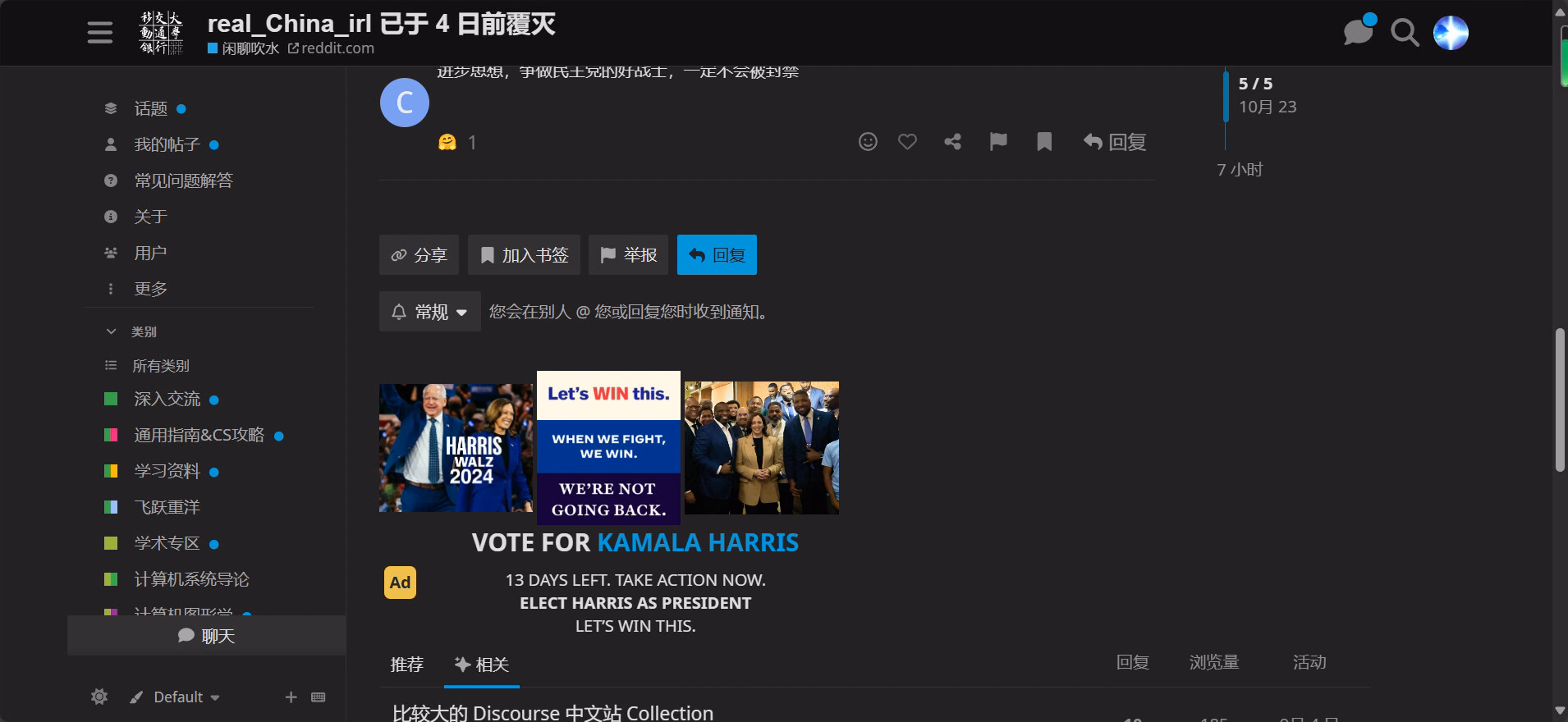This screenshot has width=1568, height=722.
Task: Click the Harris Walz 2024 ad image
Action: pyautogui.click(x=456, y=448)
